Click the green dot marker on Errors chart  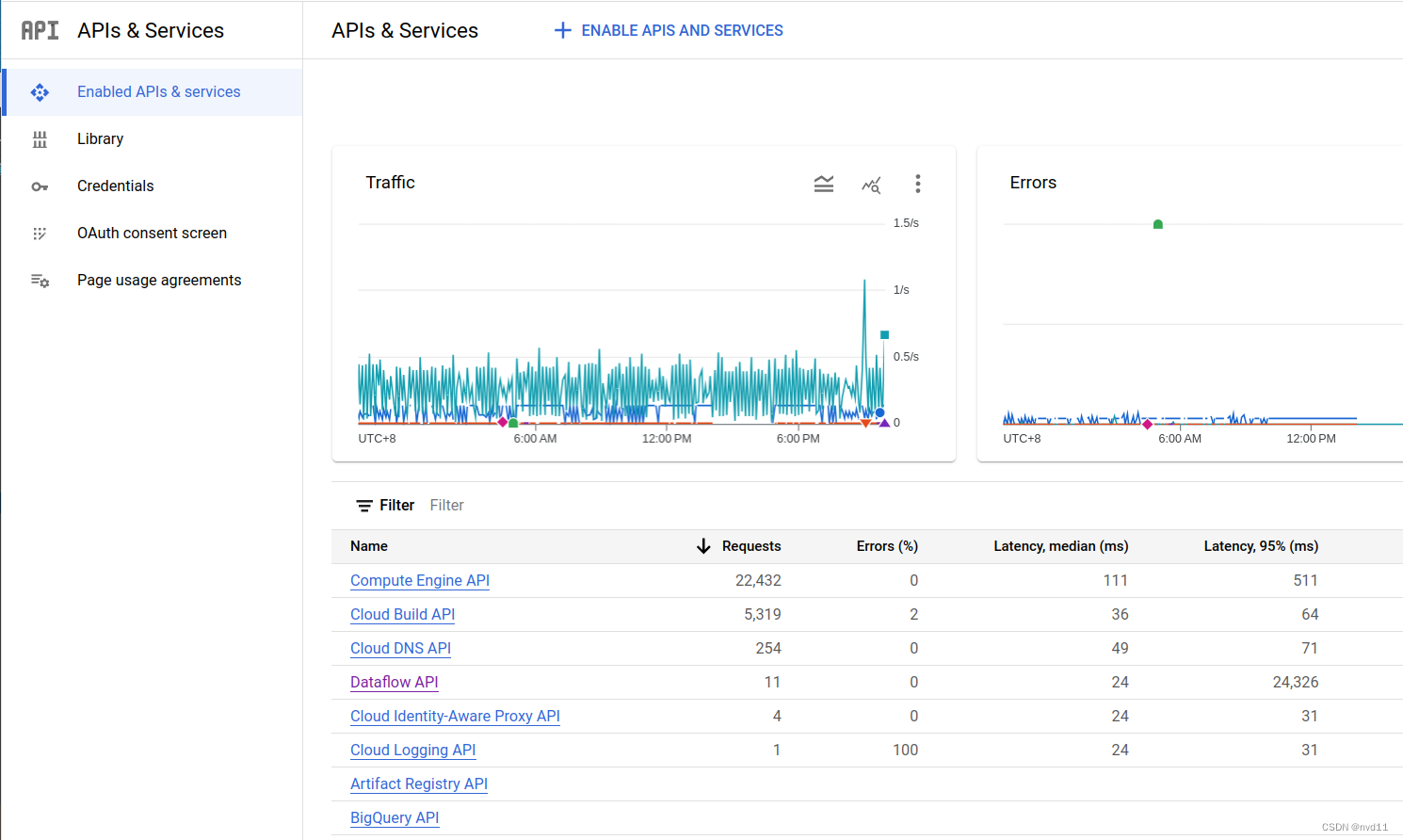(x=1158, y=224)
